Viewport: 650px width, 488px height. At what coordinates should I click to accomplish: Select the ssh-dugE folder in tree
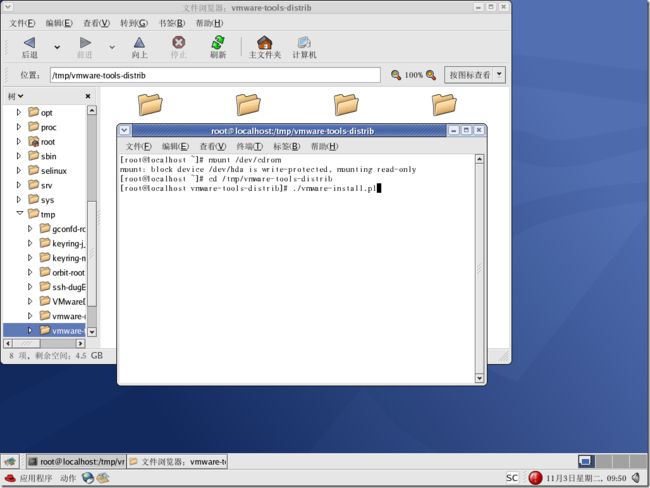[63, 287]
